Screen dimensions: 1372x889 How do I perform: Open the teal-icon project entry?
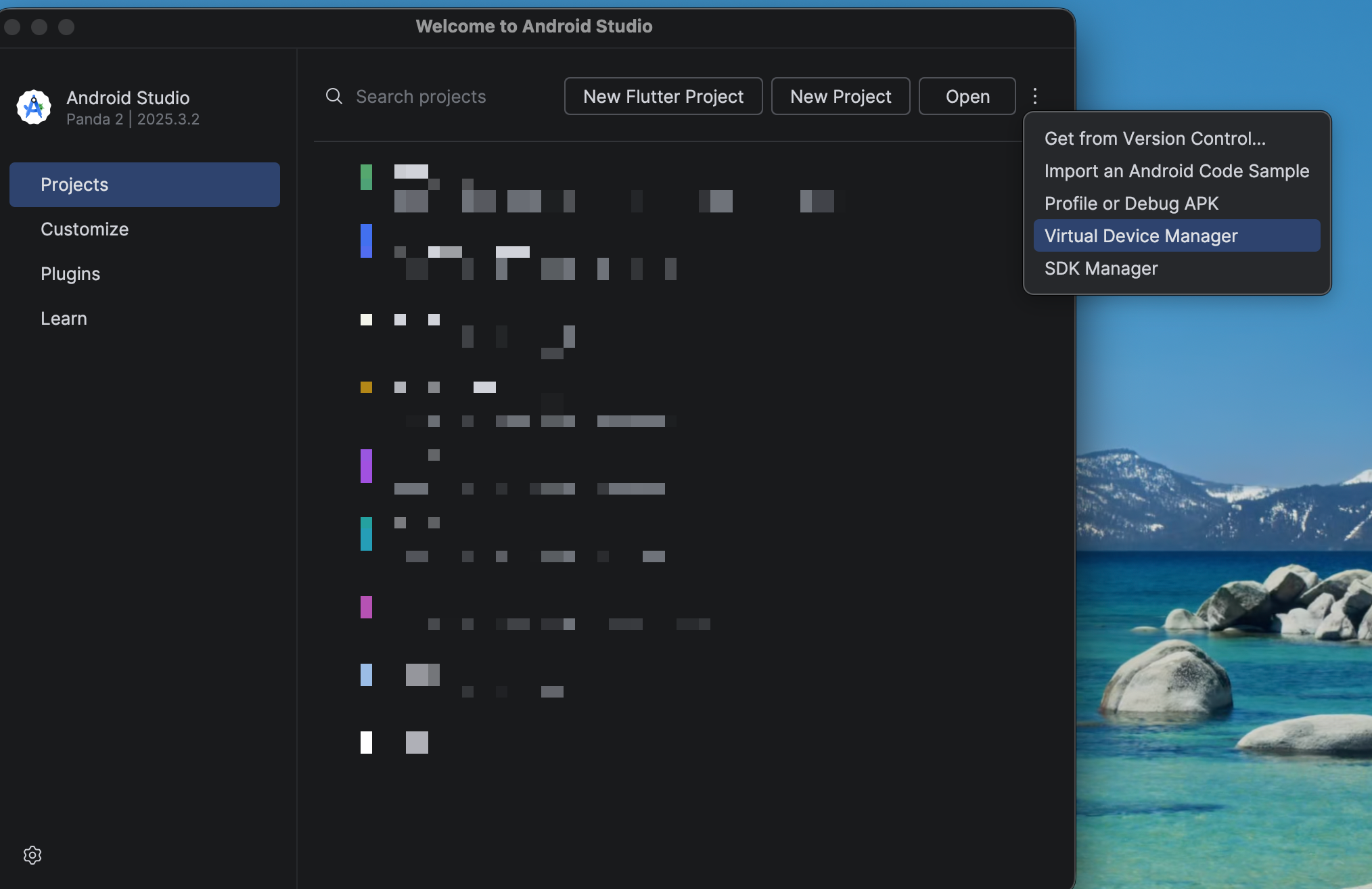click(x=366, y=534)
